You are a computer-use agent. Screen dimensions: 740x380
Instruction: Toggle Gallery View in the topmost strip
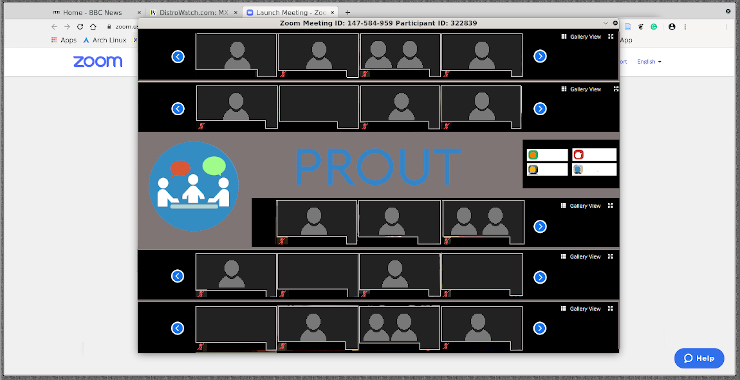click(581, 36)
